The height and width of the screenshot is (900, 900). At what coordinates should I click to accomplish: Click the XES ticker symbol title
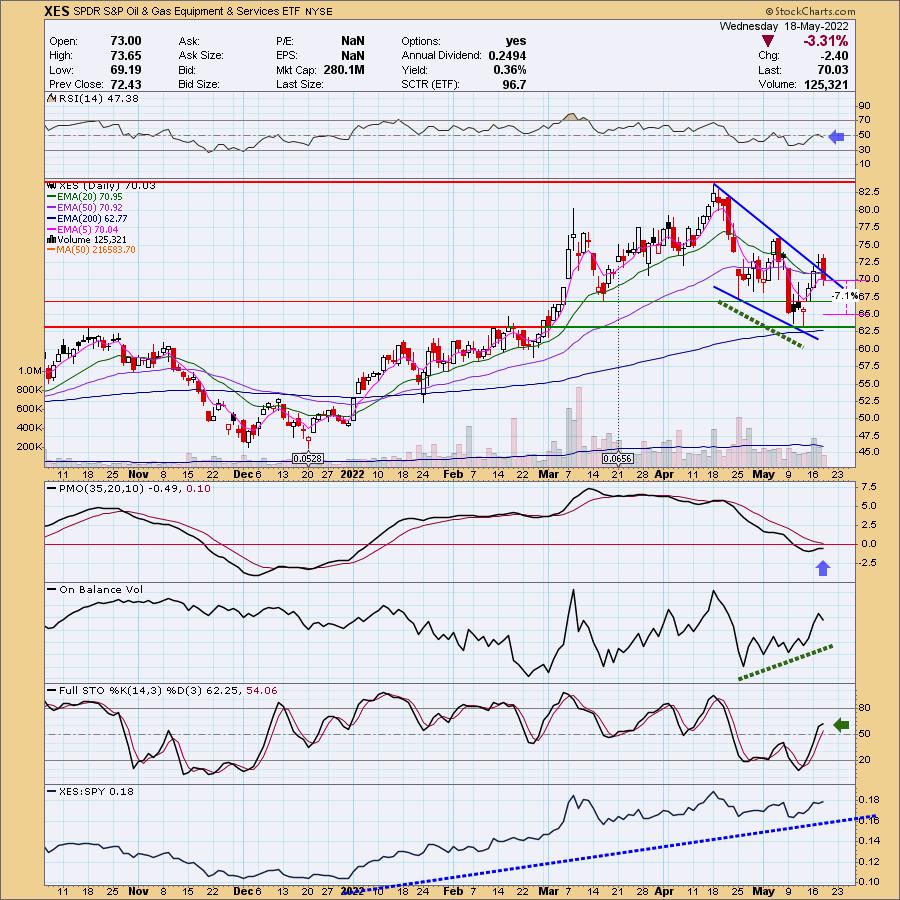(x=57, y=11)
